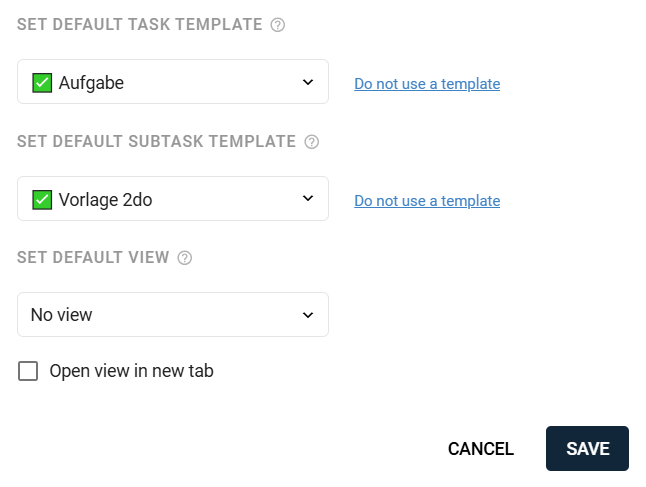Click help icon beside Set Default Subtask Template
This screenshot has width=646, height=487.
311,142
